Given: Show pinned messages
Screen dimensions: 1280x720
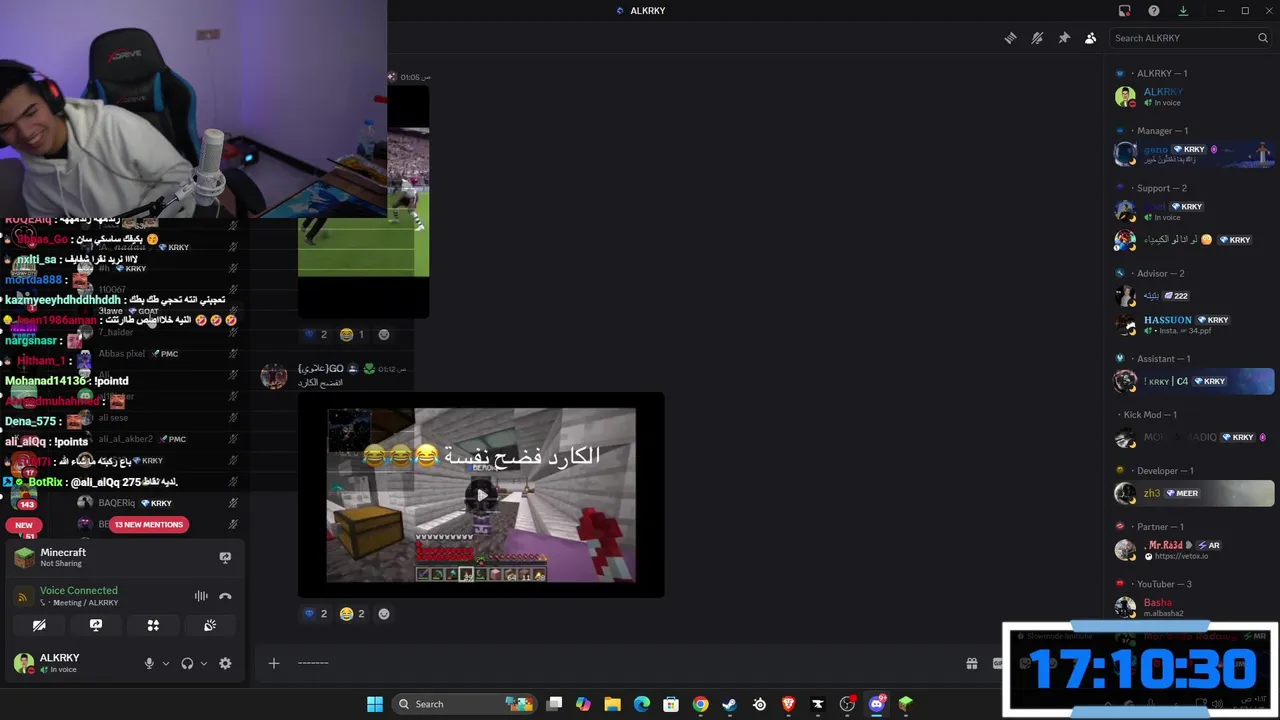Looking at the screenshot, I should pyautogui.click(x=1064, y=38).
